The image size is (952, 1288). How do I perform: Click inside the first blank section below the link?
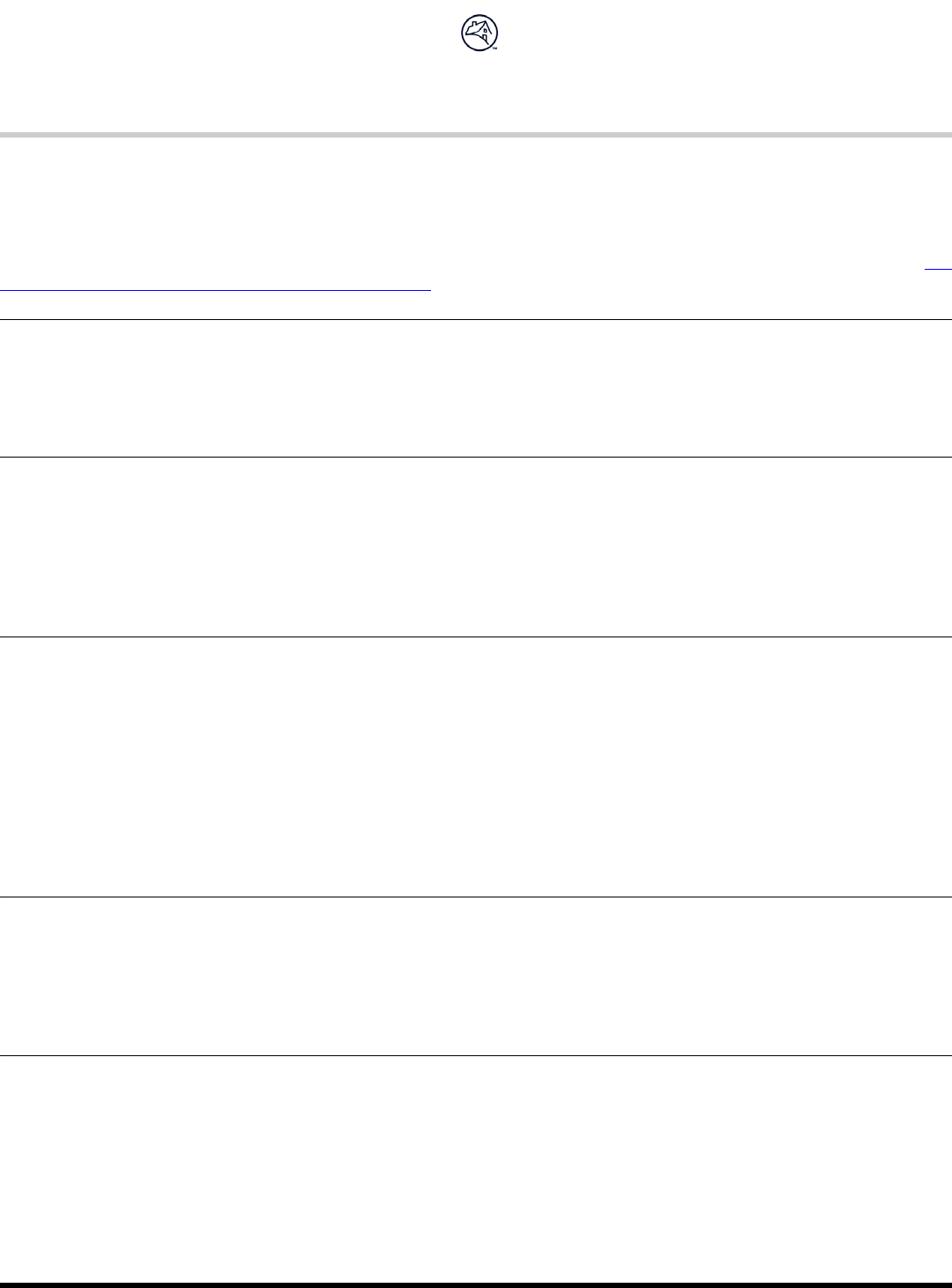click(x=476, y=388)
